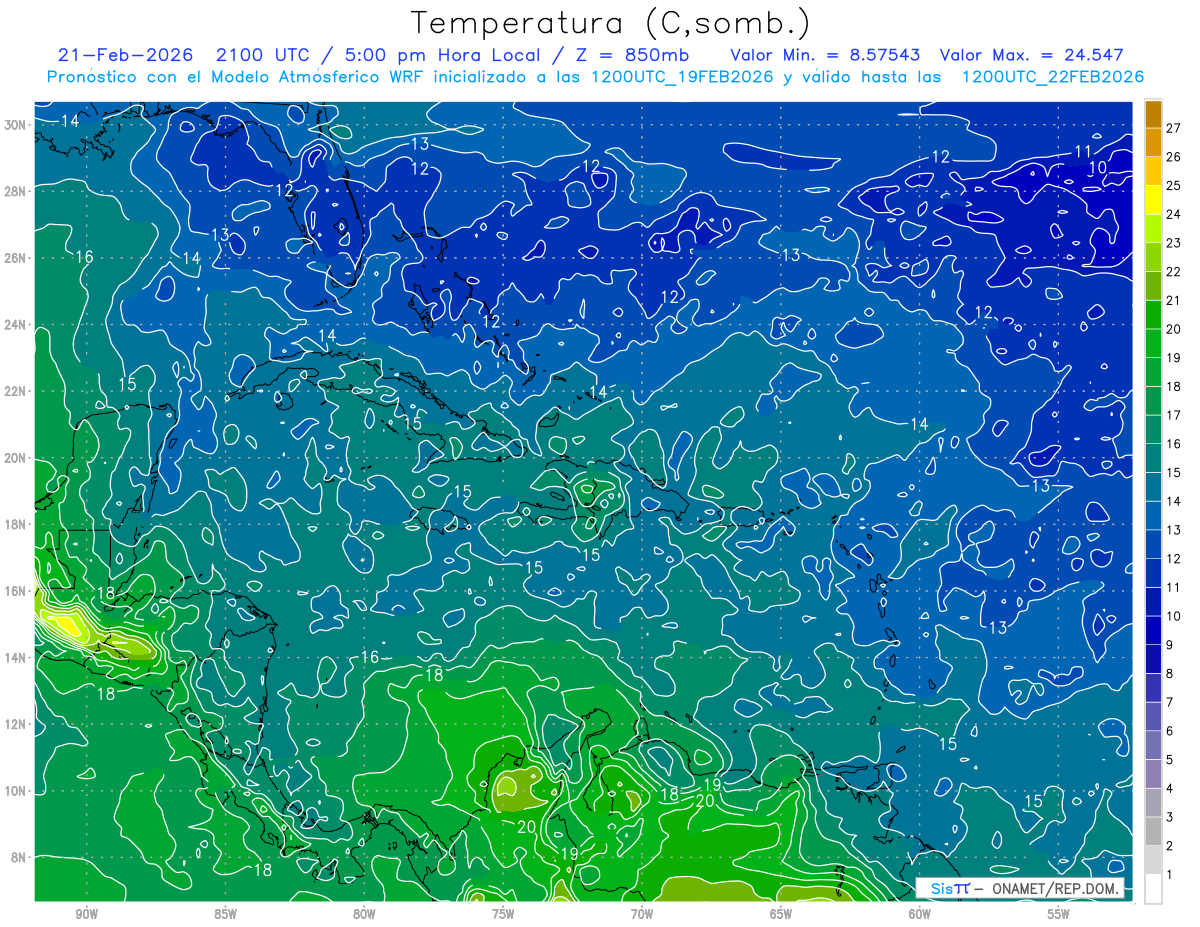This screenshot has width=1200, height=927.
Task: Click the '90W' longitude axis label
Action: [86, 914]
